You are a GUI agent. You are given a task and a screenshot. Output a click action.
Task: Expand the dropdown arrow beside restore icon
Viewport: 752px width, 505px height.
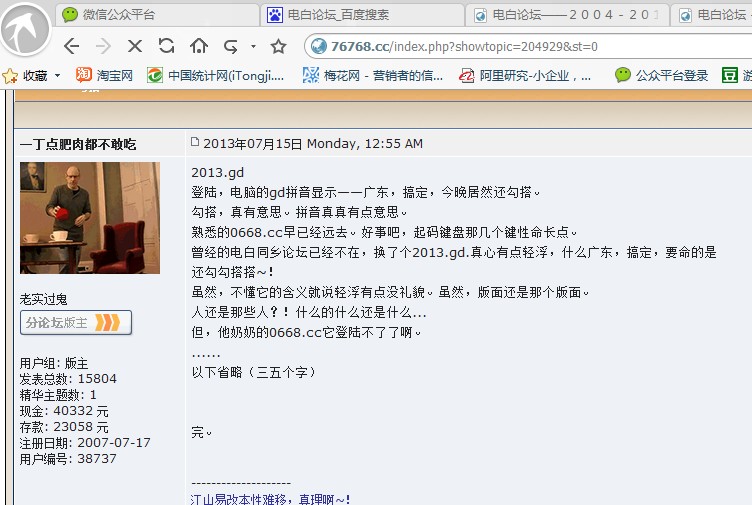point(253,46)
